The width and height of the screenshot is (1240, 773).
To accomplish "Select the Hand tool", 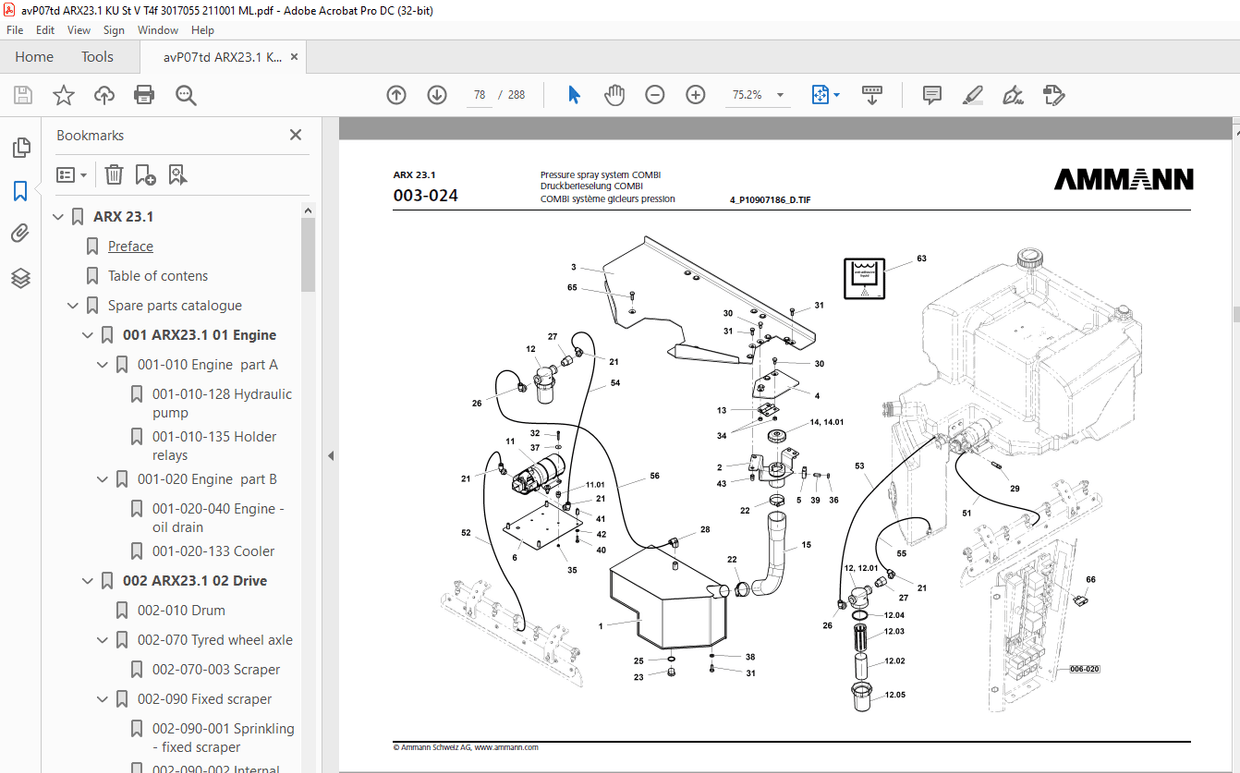I will click(614, 94).
